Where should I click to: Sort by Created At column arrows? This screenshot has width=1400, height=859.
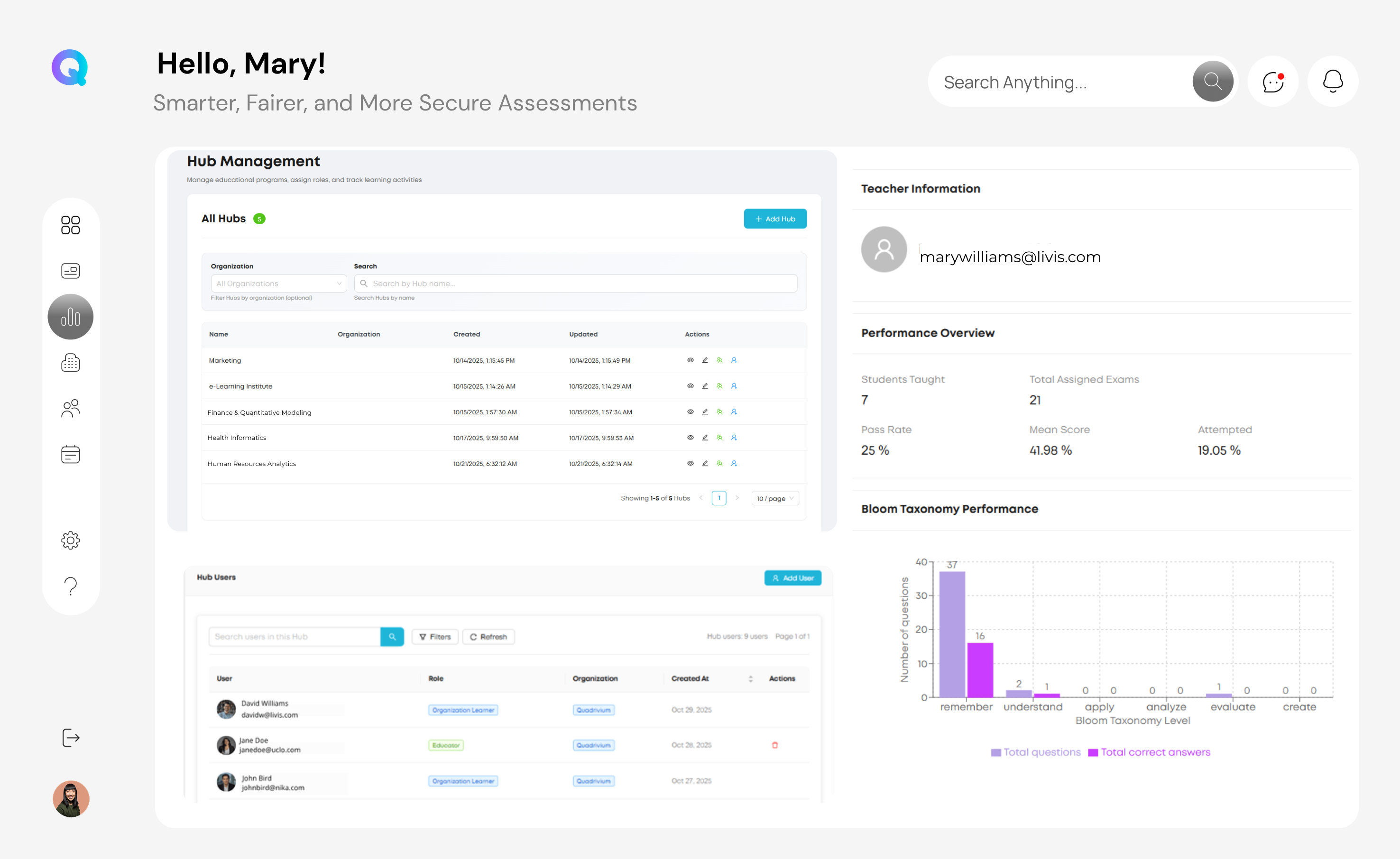pos(751,678)
